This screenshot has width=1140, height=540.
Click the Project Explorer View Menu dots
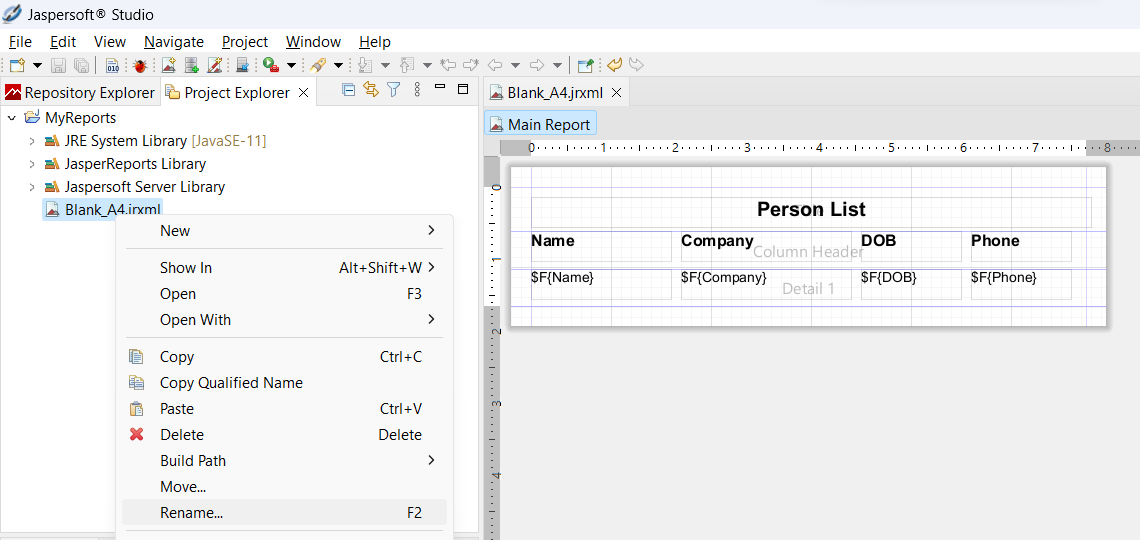click(414, 91)
